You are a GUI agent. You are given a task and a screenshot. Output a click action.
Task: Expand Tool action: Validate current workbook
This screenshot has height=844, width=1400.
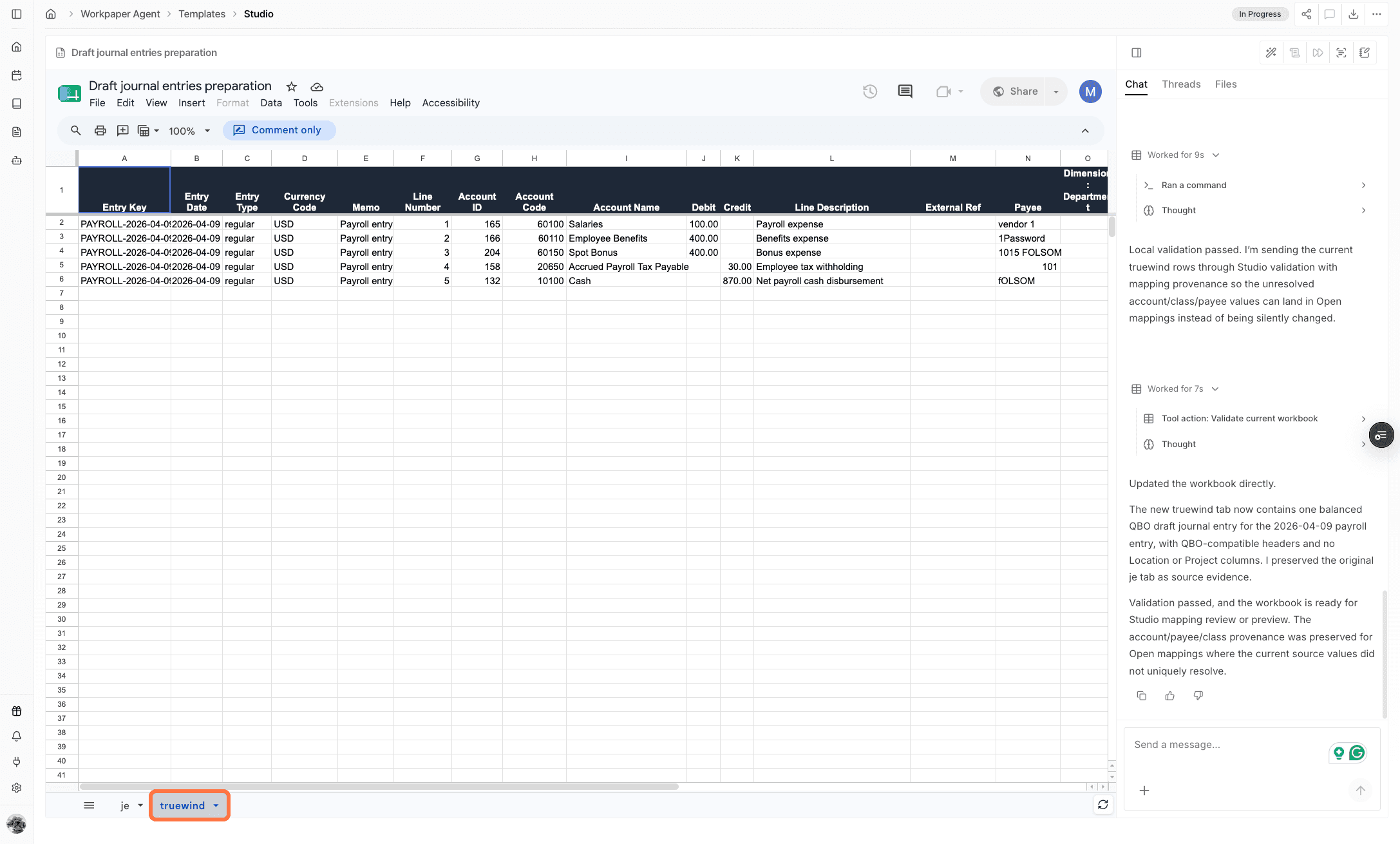coord(1254,419)
